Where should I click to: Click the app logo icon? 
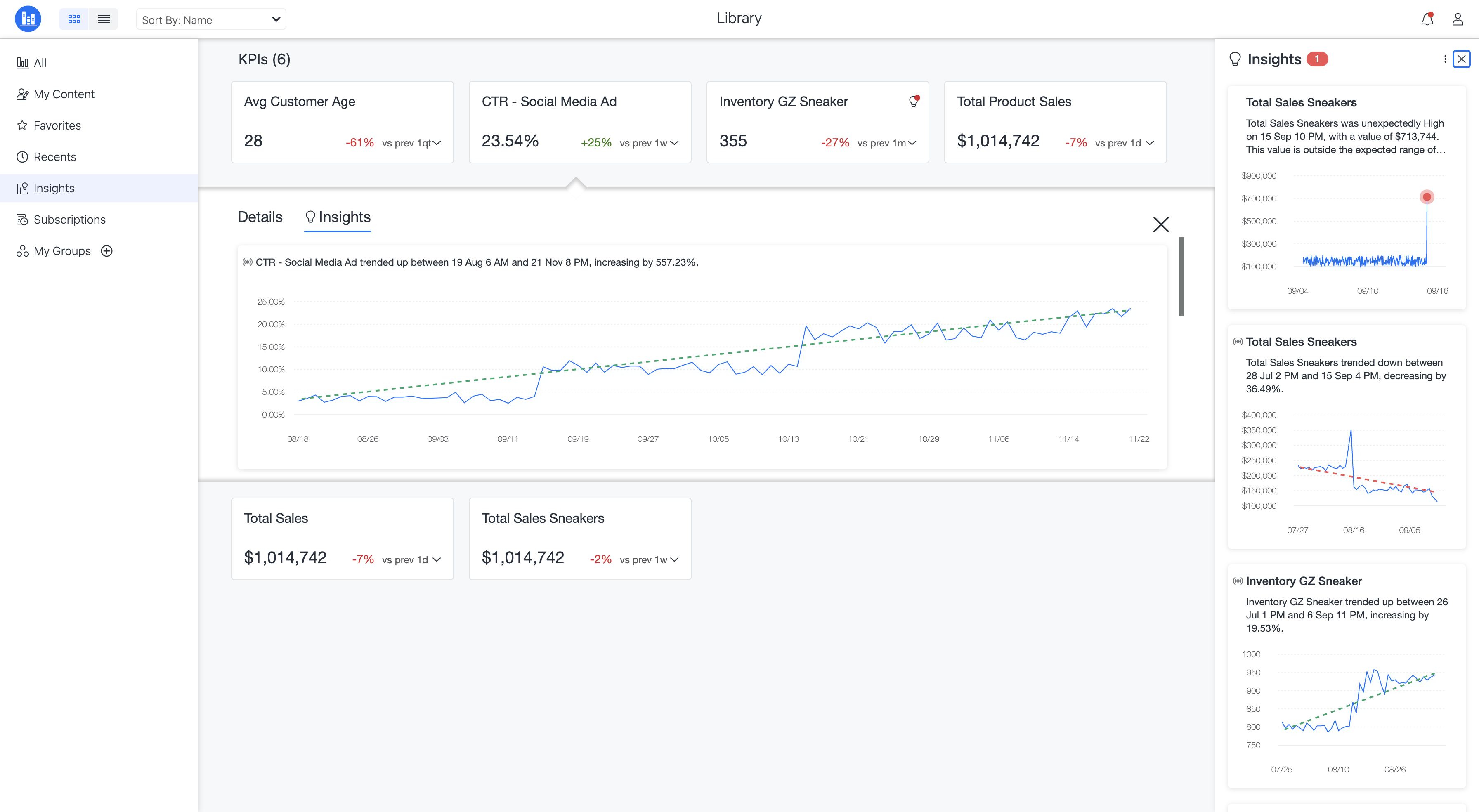point(28,19)
